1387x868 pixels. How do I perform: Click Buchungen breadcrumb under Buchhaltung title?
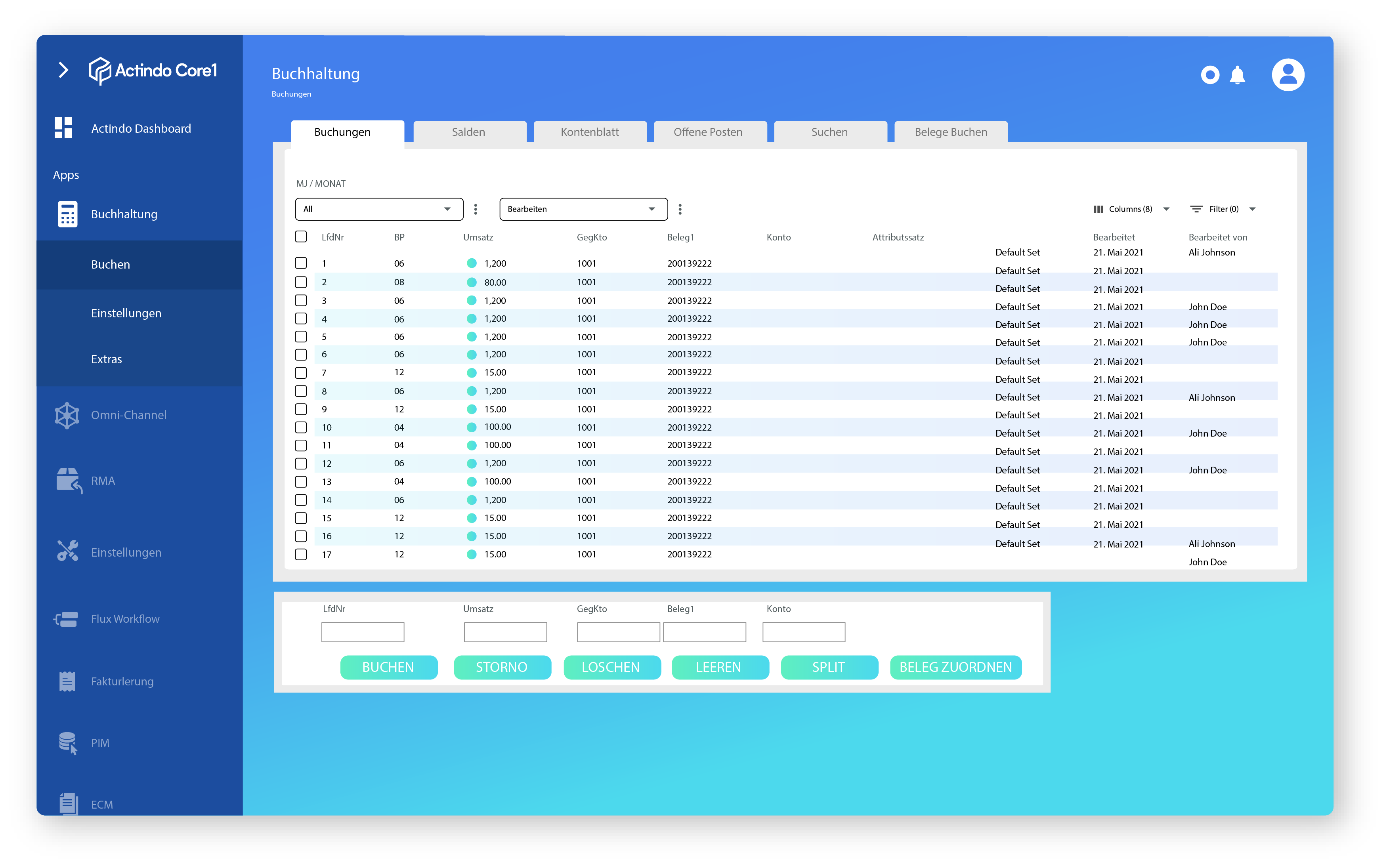[292, 93]
